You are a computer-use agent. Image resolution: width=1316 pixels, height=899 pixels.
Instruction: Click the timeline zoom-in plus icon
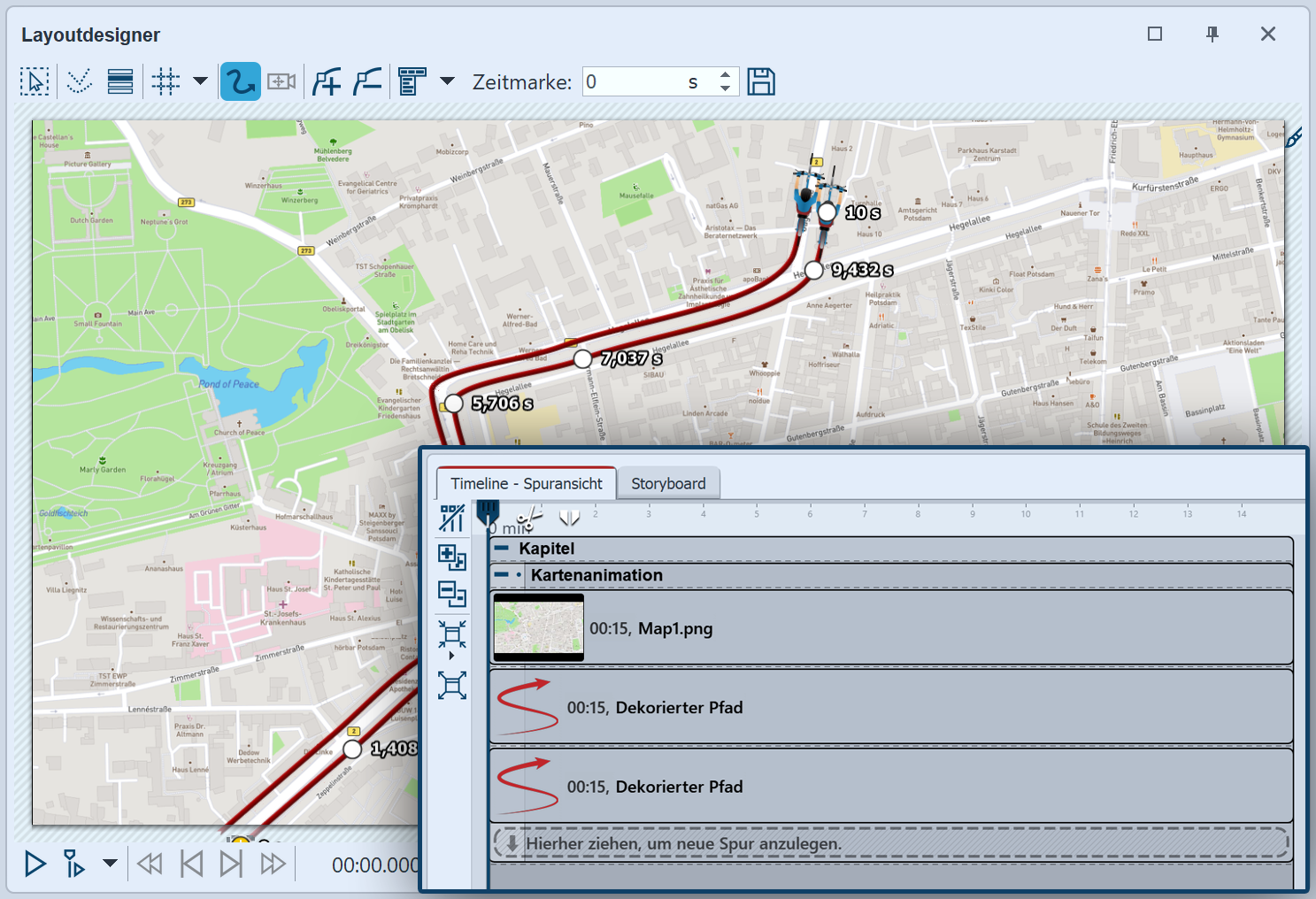tap(452, 557)
